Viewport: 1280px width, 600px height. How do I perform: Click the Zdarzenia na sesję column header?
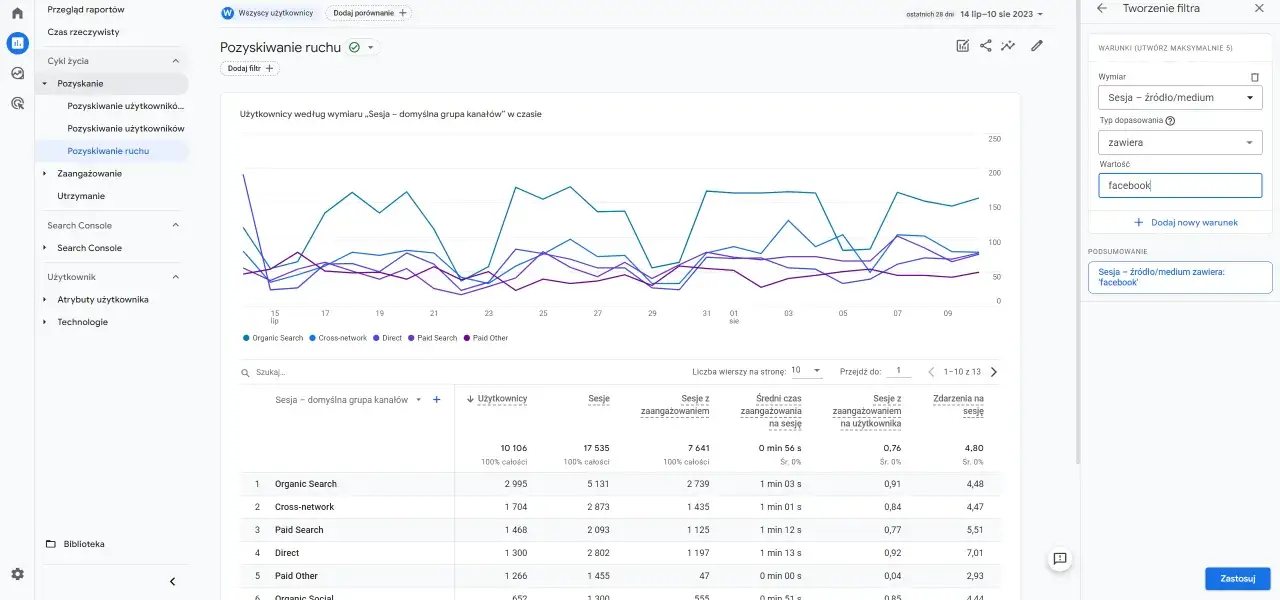958,405
